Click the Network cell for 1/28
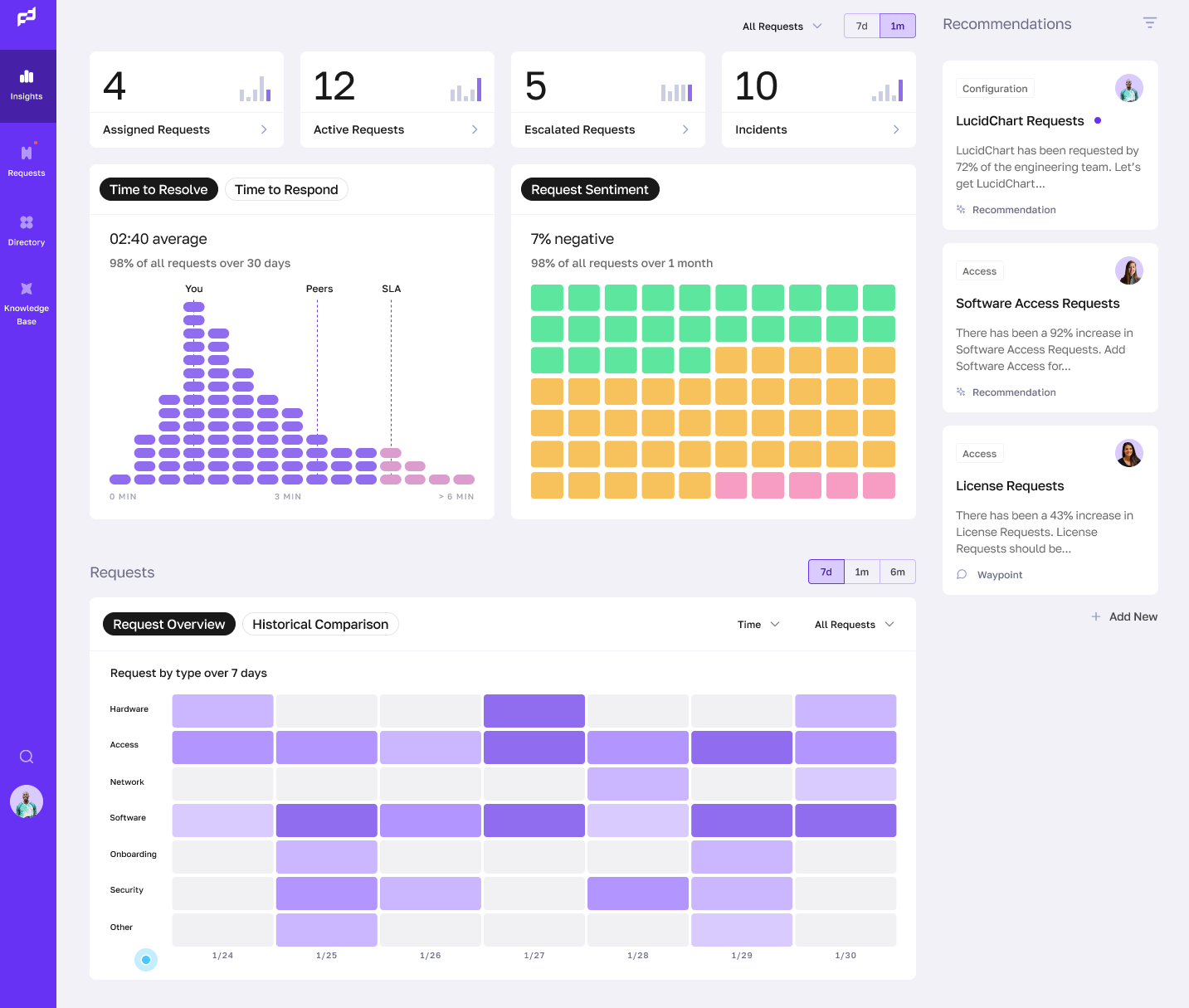This screenshot has width=1189, height=1008. (x=638, y=784)
